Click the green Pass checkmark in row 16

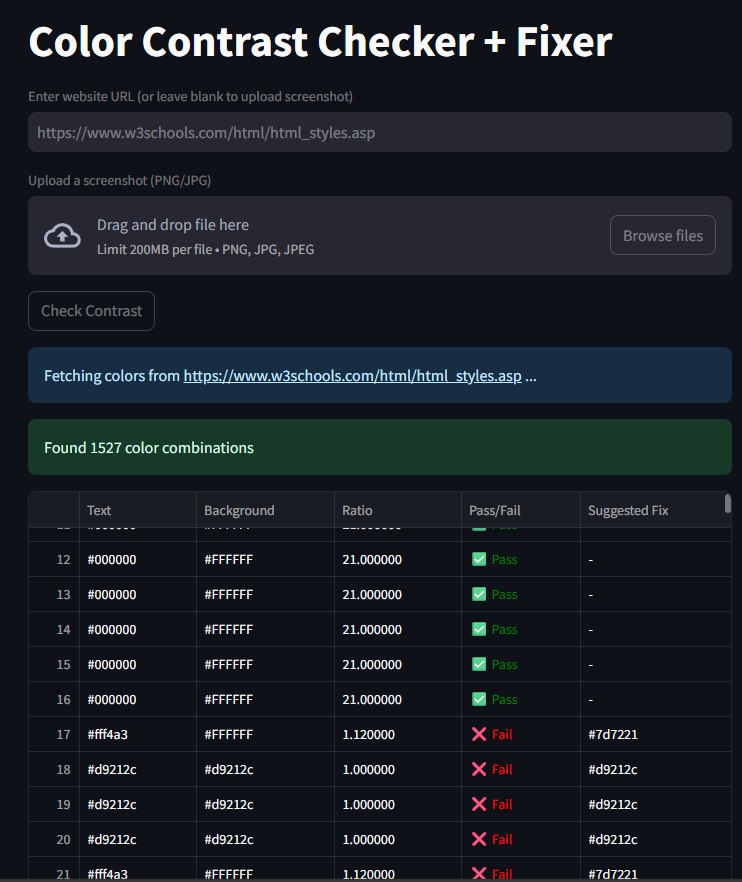[479, 699]
